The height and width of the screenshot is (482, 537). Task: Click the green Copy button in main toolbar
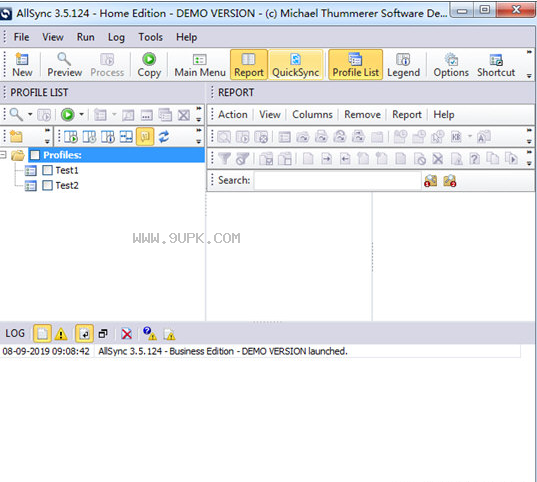tap(149, 65)
